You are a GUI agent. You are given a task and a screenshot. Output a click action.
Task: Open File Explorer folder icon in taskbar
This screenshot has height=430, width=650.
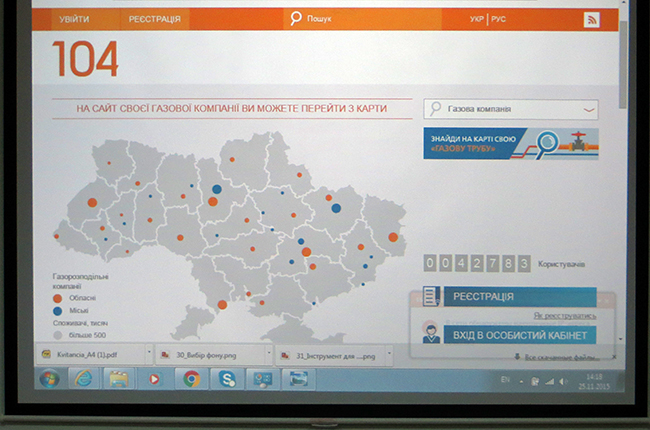[x=118, y=378]
